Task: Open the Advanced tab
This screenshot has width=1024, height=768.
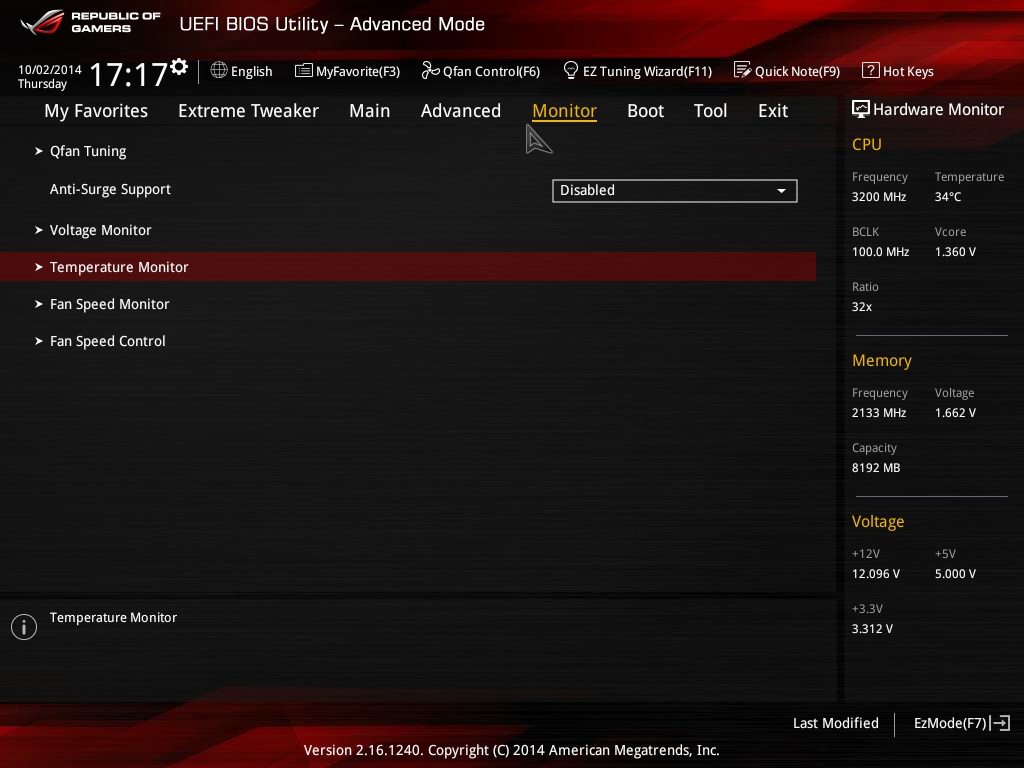Action: [x=460, y=111]
